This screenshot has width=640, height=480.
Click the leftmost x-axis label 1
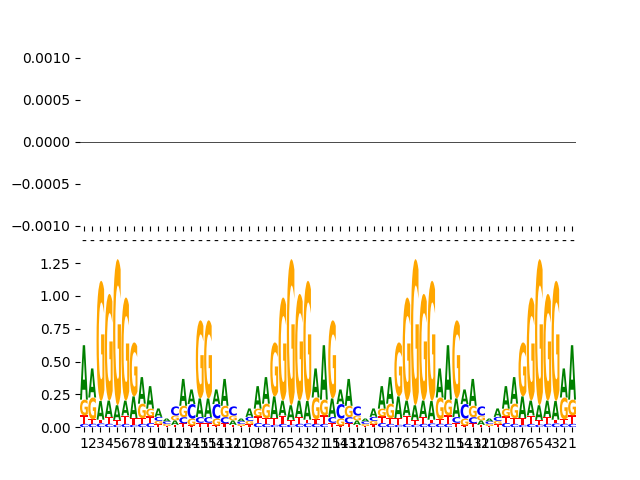coord(84,443)
